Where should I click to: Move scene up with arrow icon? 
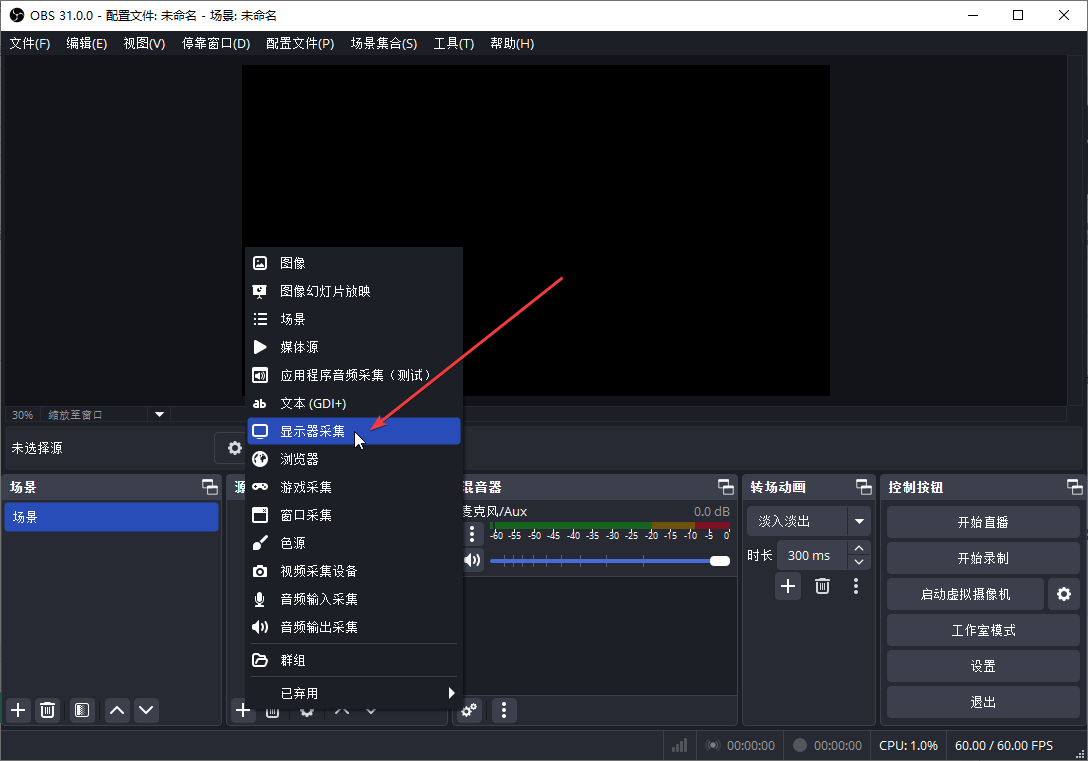coord(117,710)
